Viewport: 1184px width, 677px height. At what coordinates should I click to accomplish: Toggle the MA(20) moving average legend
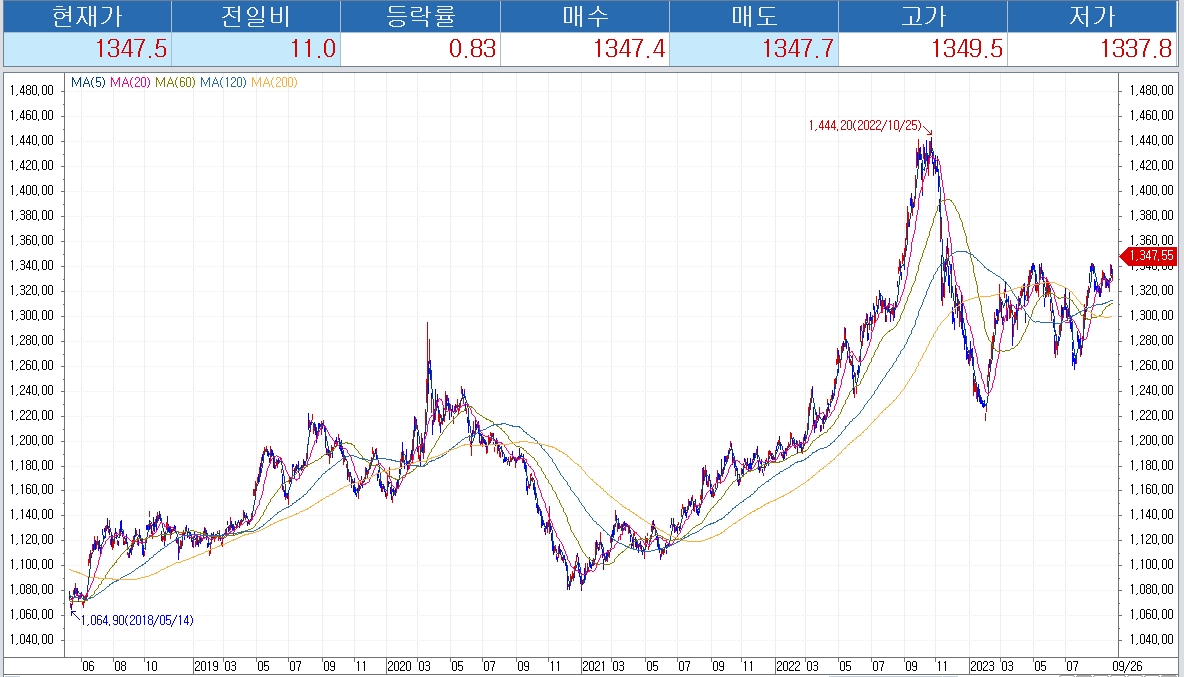[x=131, y=82]
